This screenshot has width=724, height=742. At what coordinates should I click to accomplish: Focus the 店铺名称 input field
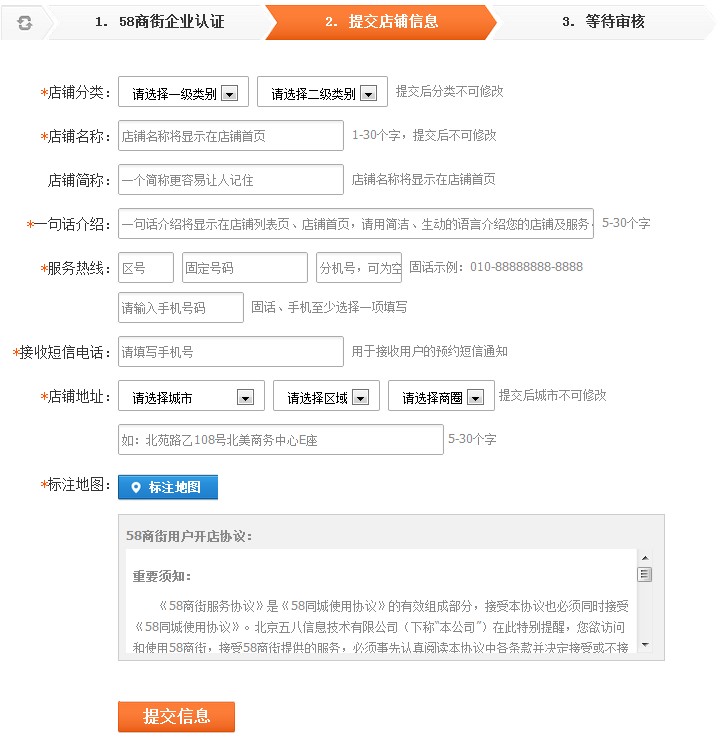point(230,135)
